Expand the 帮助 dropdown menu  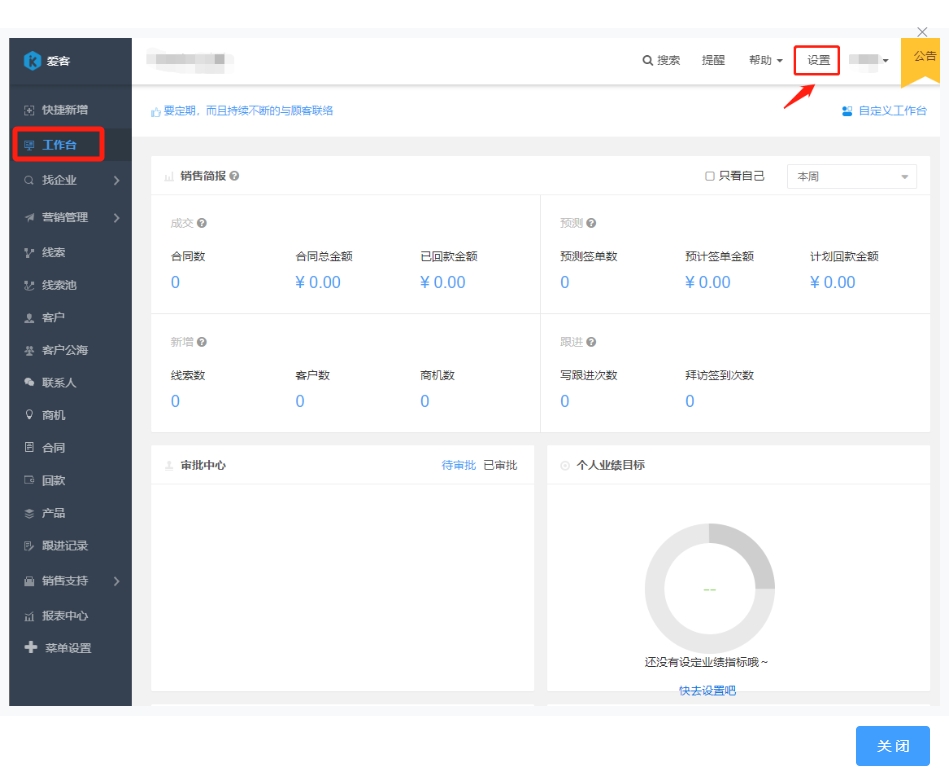coord(765,61)
